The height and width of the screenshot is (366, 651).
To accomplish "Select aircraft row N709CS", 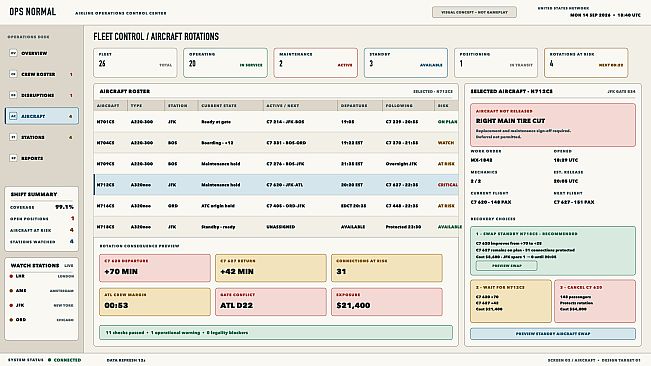I will (x=276, y=164).
